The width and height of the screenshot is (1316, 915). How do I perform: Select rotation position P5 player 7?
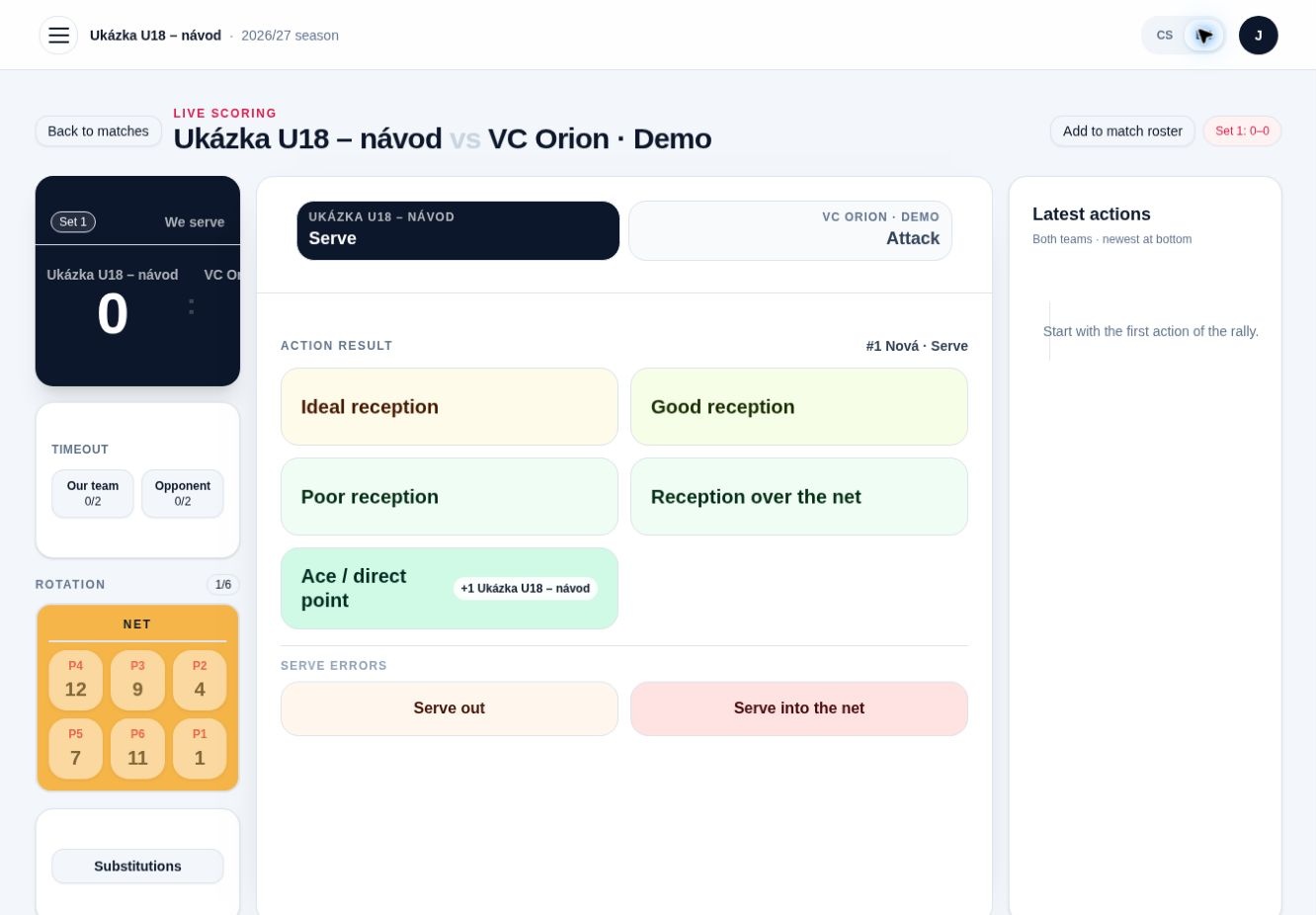point(76,749)
